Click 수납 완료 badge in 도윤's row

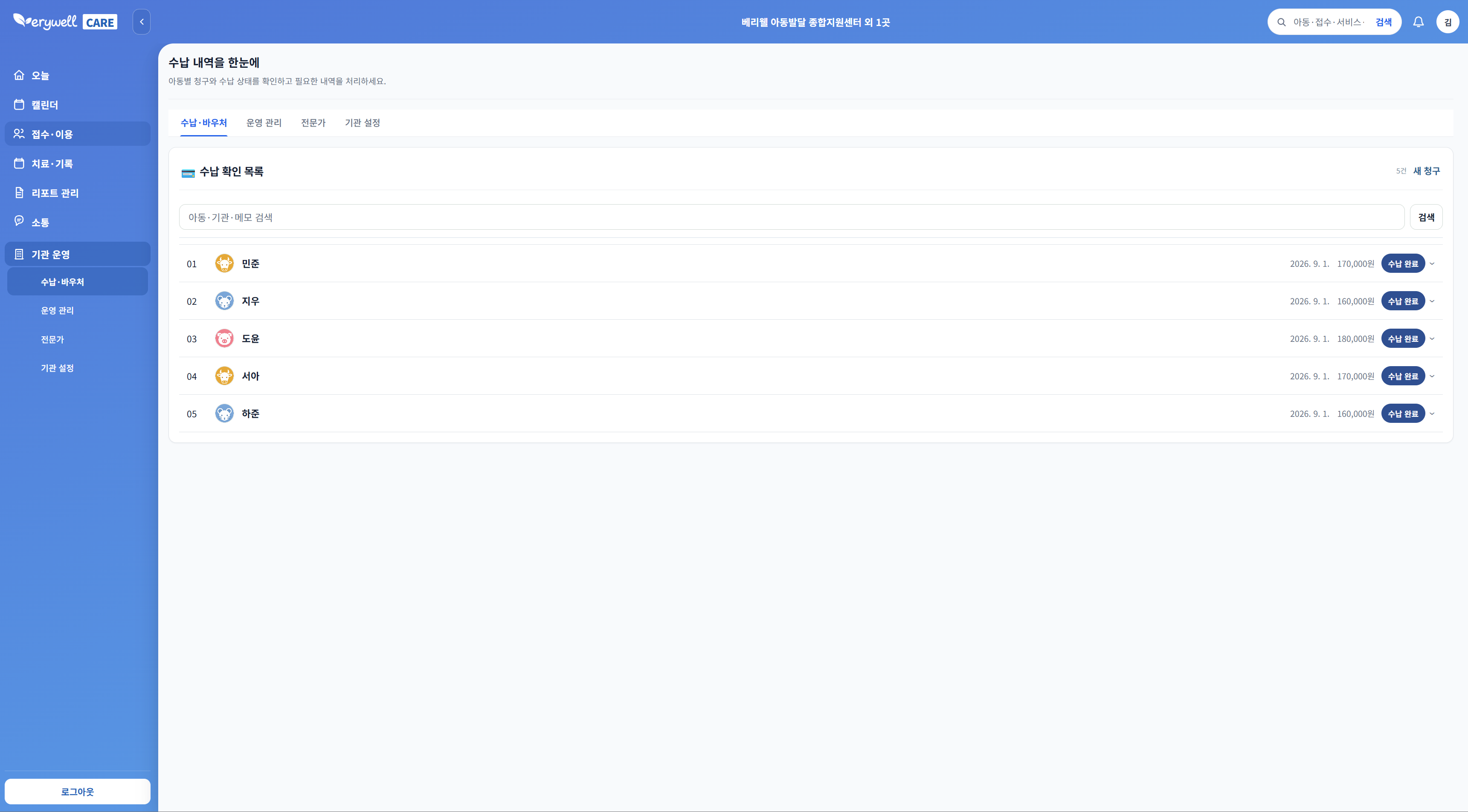click(1402, 339)
